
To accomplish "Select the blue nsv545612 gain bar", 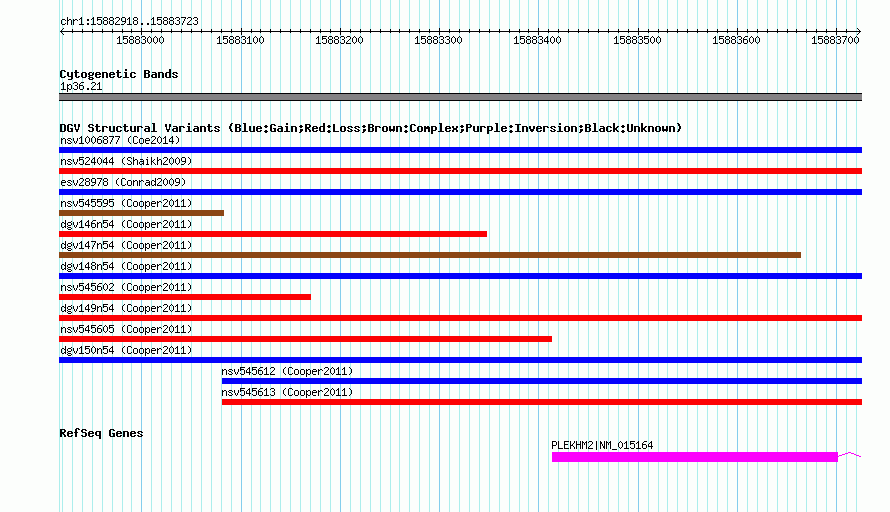I will [x=542, y=381].
